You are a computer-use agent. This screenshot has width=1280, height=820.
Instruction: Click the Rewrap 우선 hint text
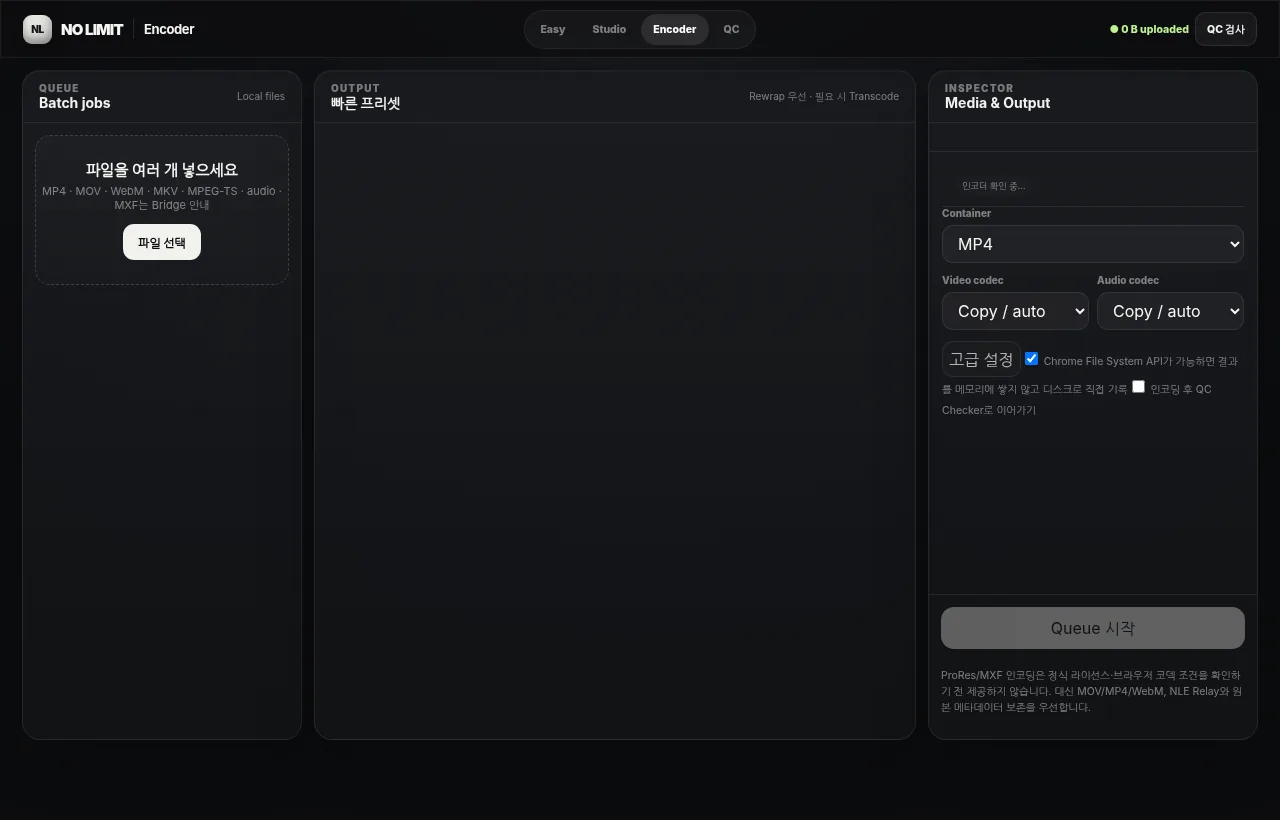tap(824, 97)
